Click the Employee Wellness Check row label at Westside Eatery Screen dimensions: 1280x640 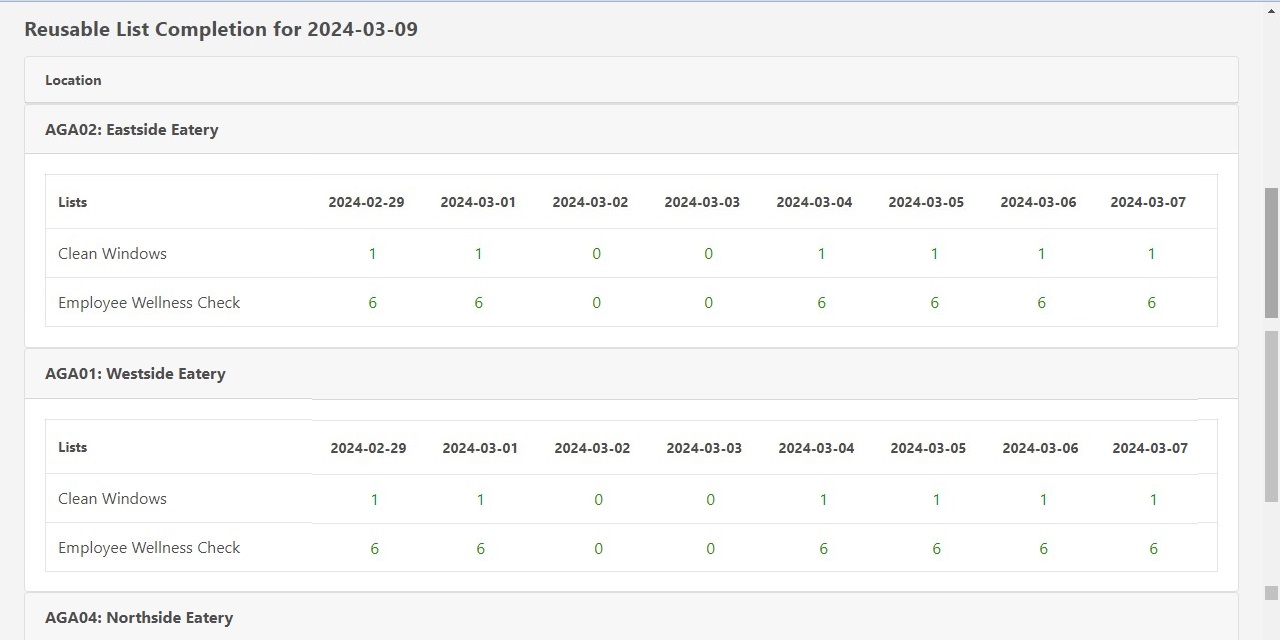[148, 547]
